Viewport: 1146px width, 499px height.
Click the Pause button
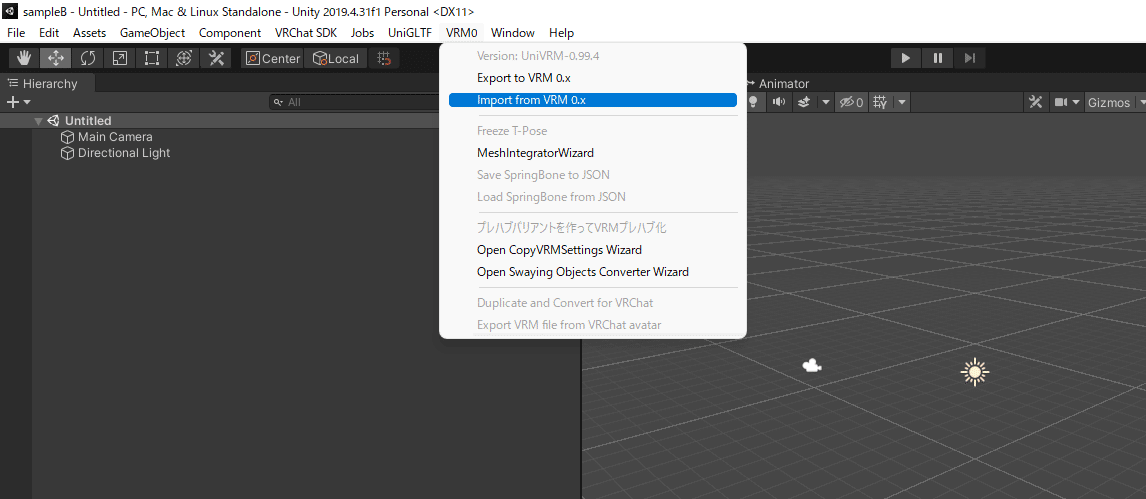[938, 58]
